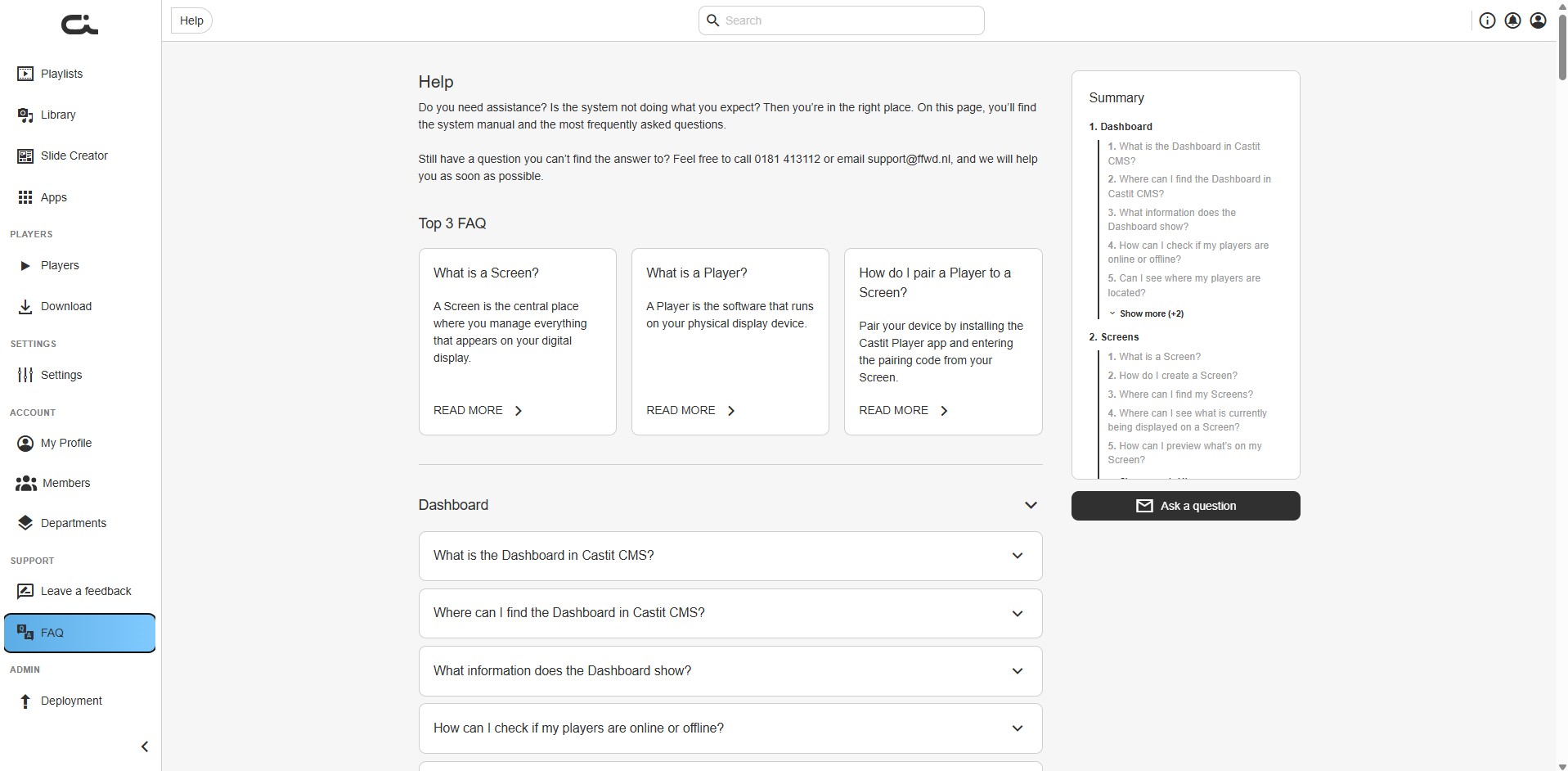Jump to Summary section 1. Dashboard
This screenshot has height=771, width=1568.
click(x=1121, y=127)
